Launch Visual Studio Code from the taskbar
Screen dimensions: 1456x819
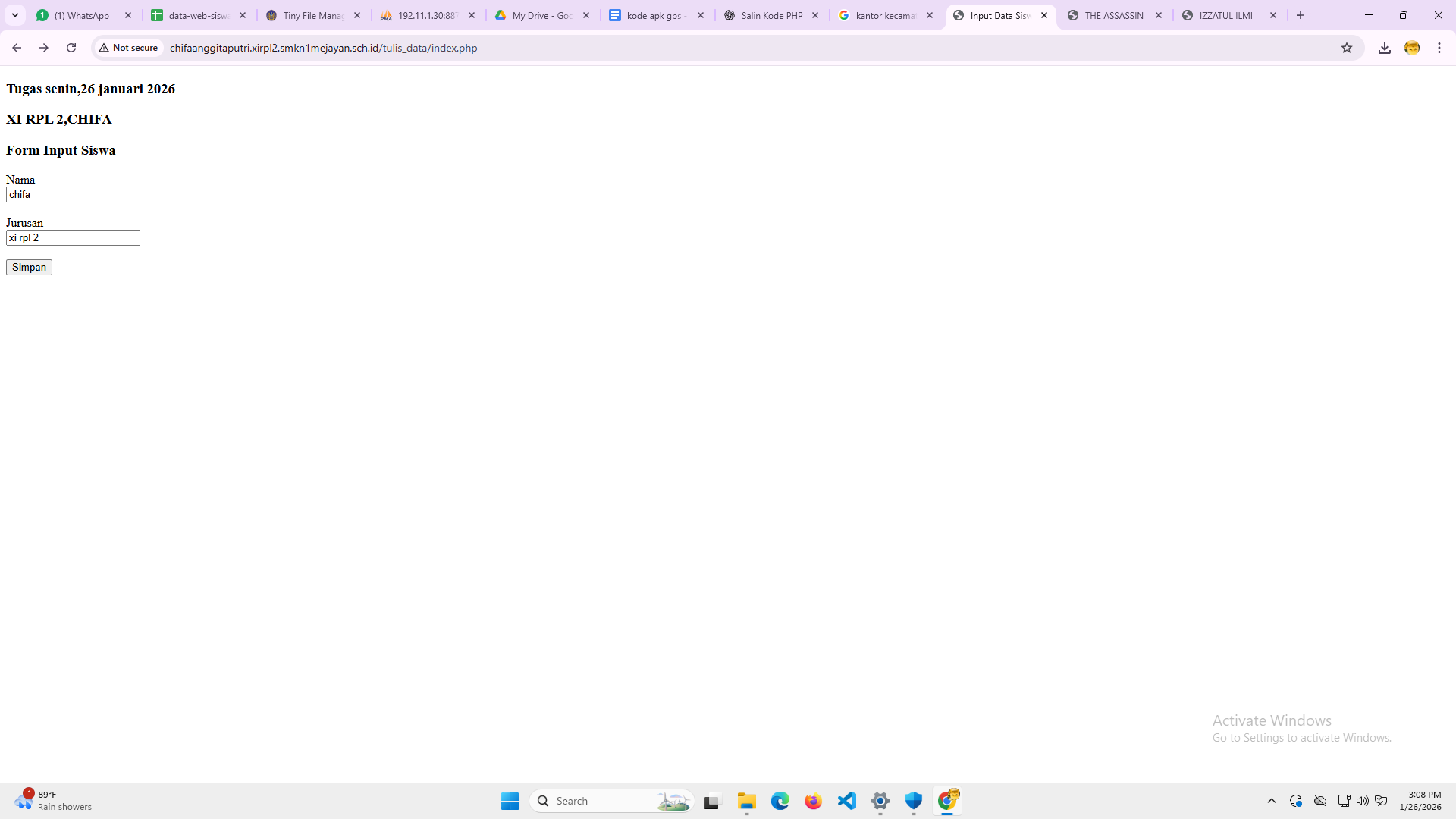click(847, 801)
